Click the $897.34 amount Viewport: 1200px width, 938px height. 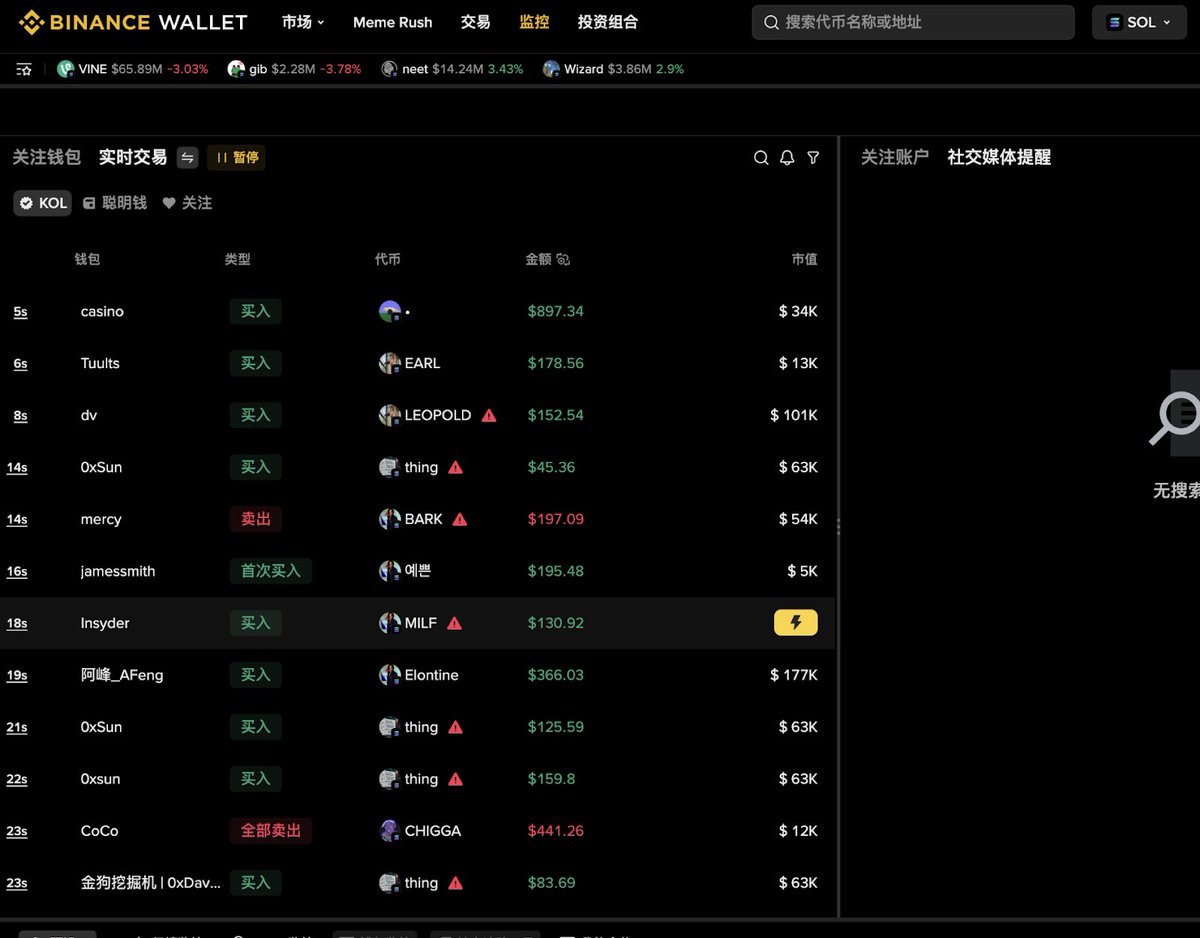click(556, 311)
